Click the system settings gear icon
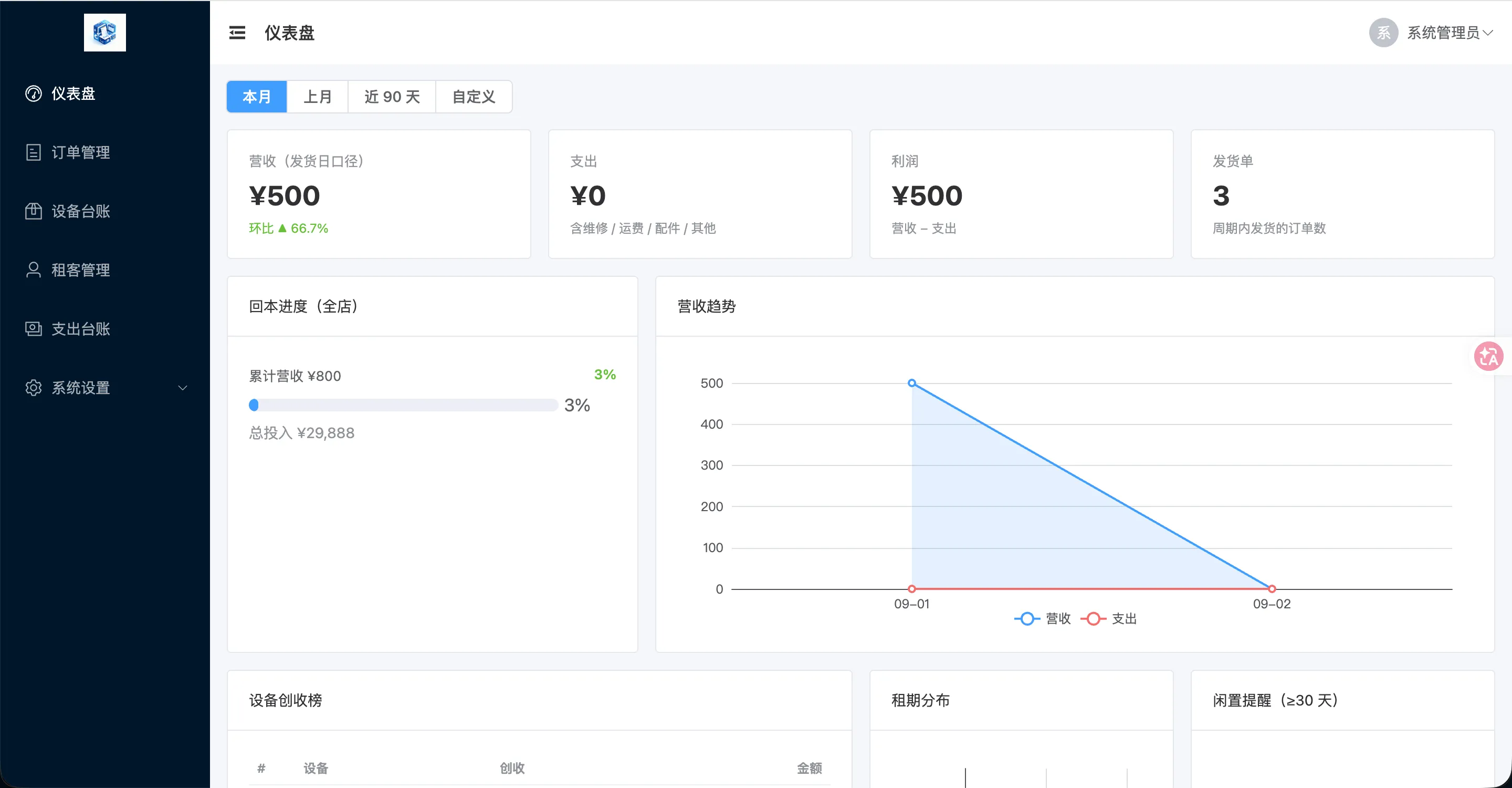 (34, 388)
